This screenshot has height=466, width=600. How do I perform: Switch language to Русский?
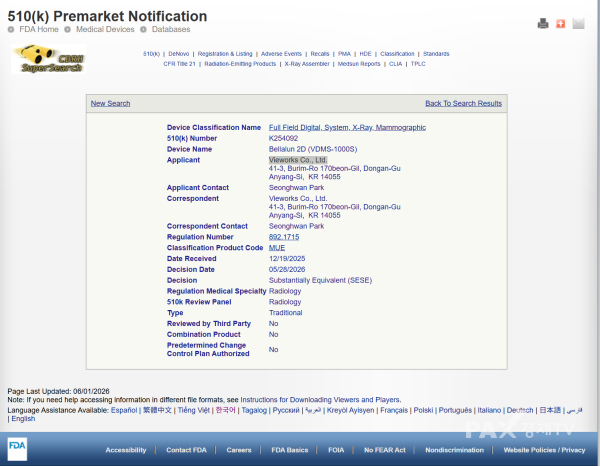[286, 410]
